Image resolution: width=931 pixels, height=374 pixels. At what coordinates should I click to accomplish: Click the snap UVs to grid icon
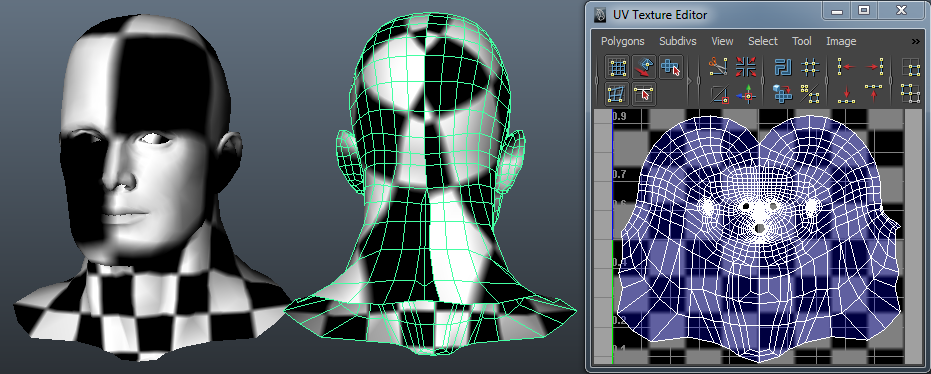pyautogui.click(x=810, y=66)
